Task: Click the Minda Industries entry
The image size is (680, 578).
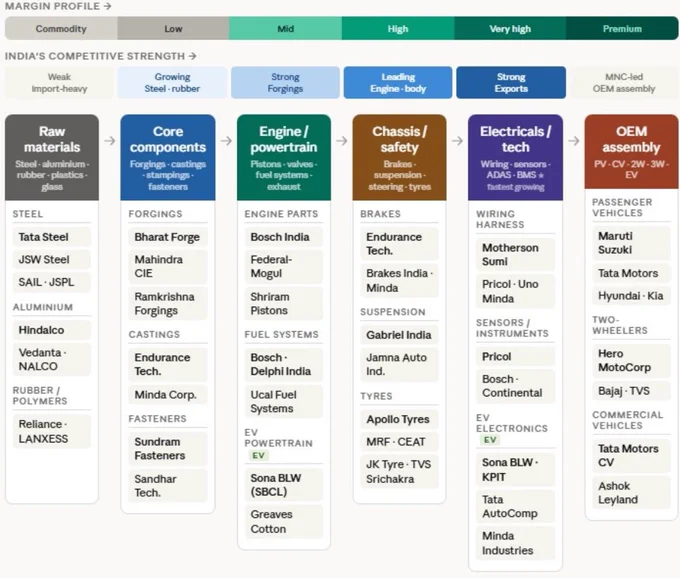Action: tap(515, 543)
